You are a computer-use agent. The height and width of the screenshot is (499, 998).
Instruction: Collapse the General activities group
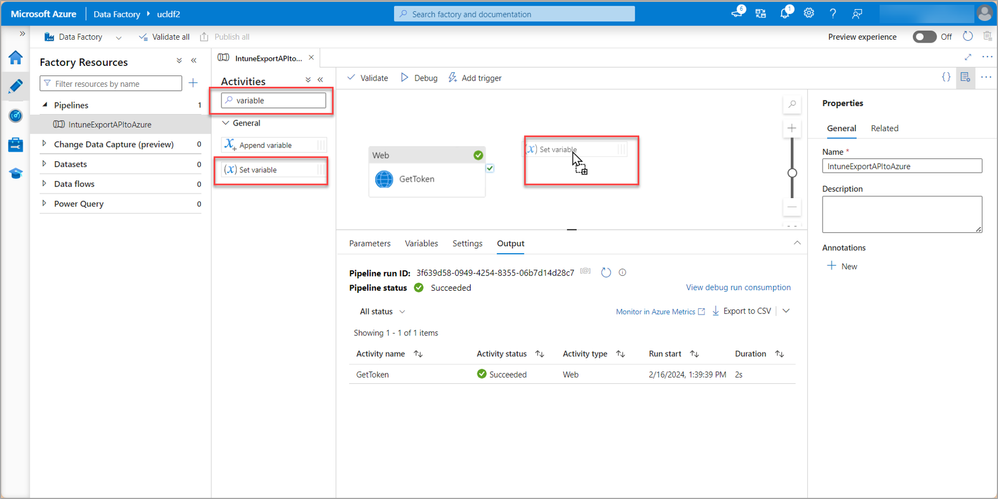tap(225, 123)
